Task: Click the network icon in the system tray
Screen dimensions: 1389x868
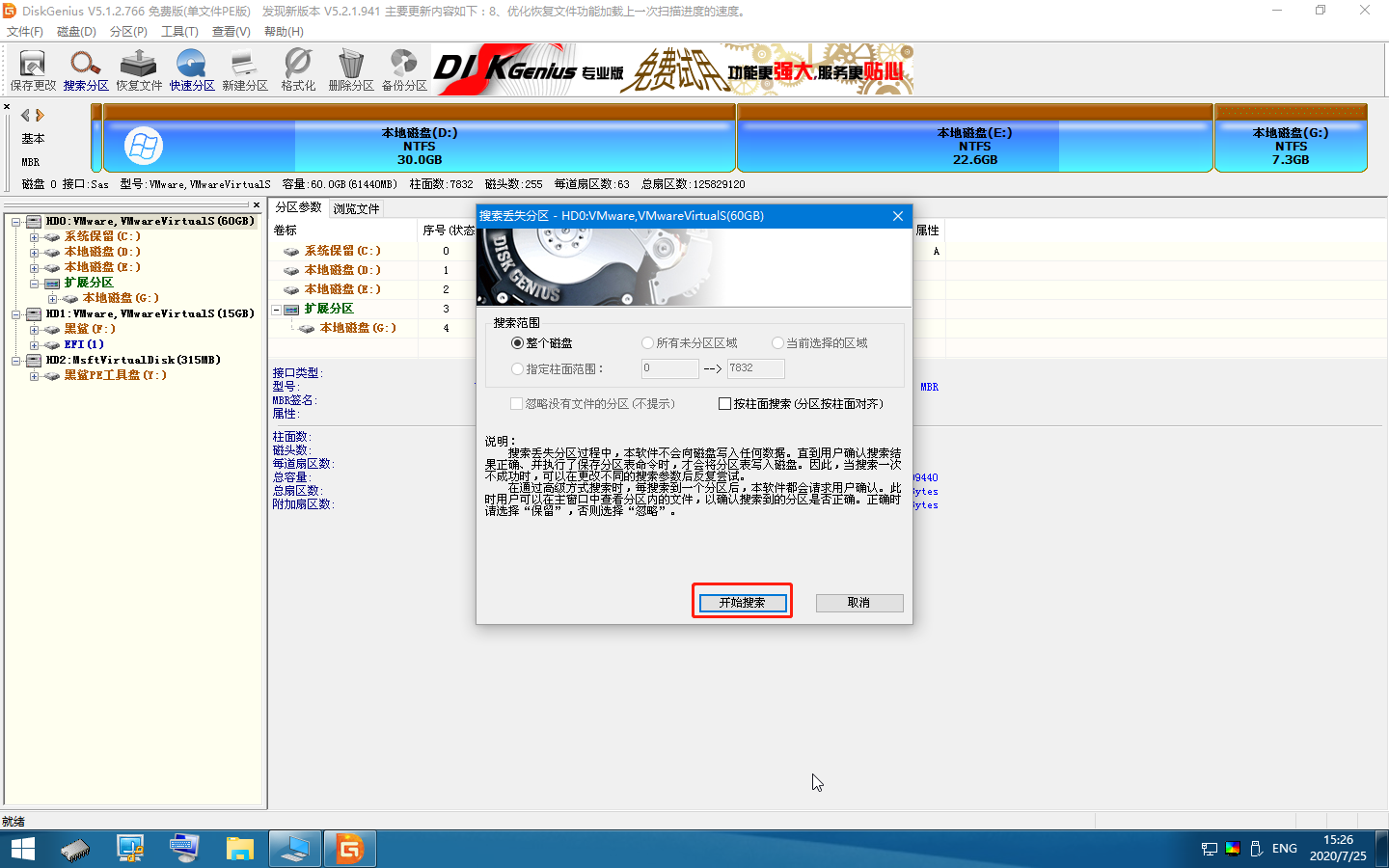Action: tap(1210, 849)
